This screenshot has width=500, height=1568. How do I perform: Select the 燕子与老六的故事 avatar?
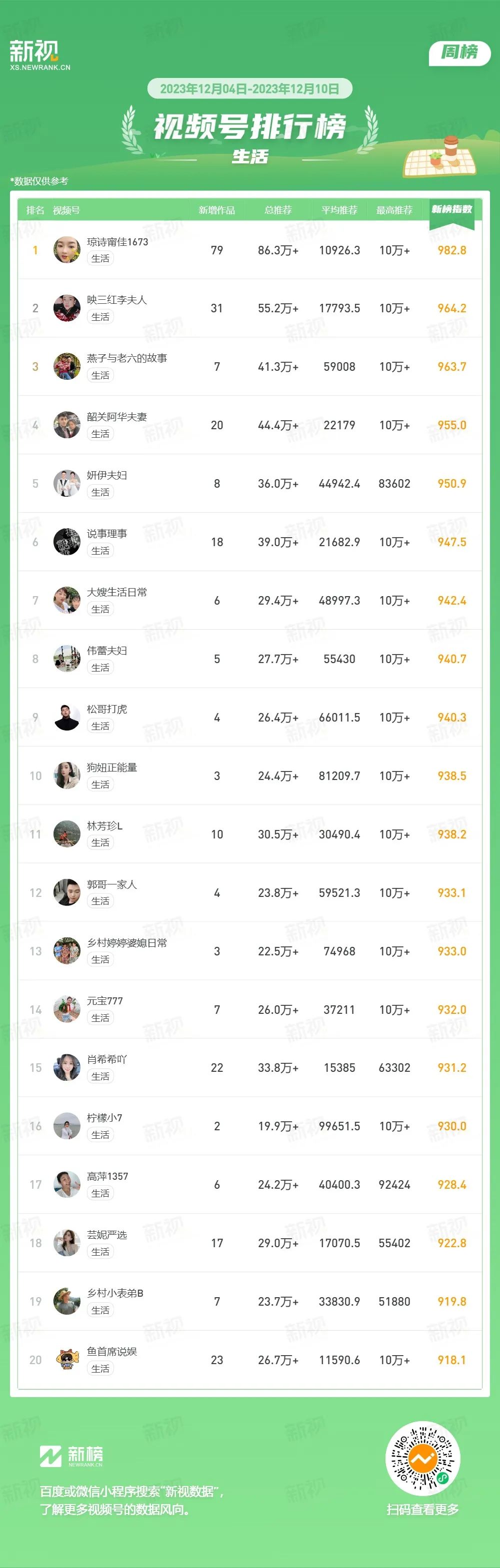coord(67,366)
